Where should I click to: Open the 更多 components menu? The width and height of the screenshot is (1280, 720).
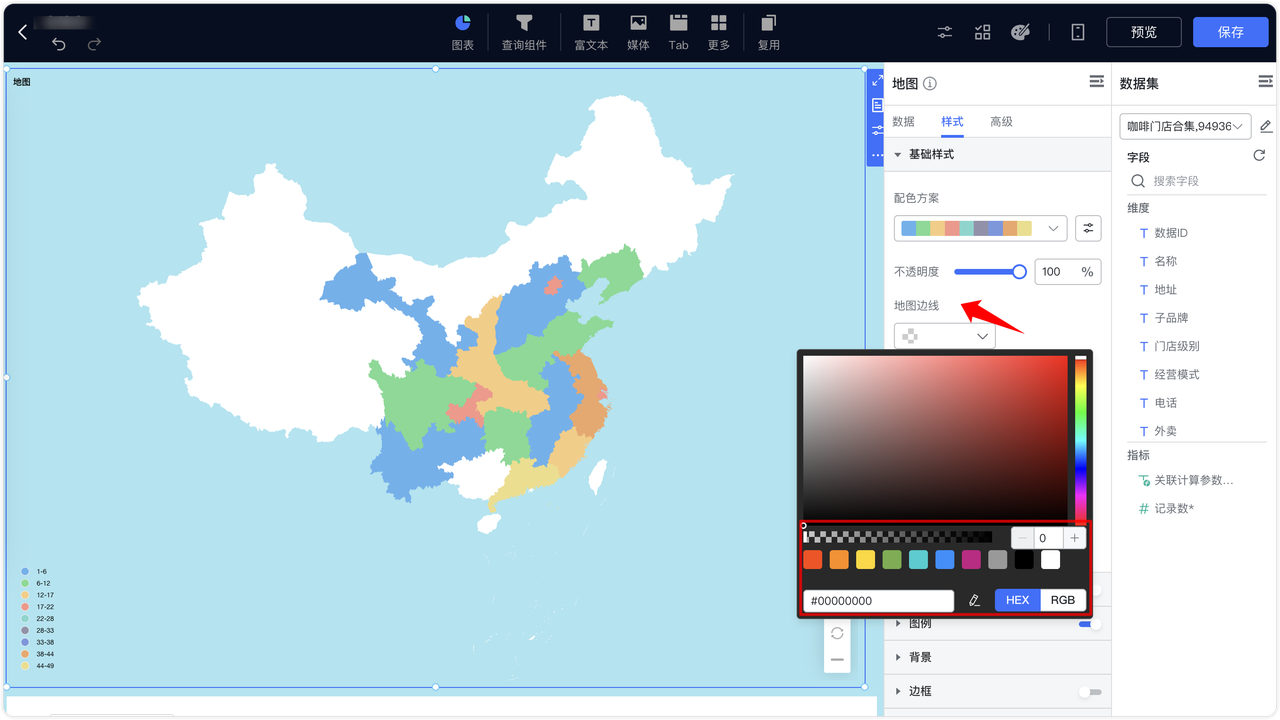point(718,32)
